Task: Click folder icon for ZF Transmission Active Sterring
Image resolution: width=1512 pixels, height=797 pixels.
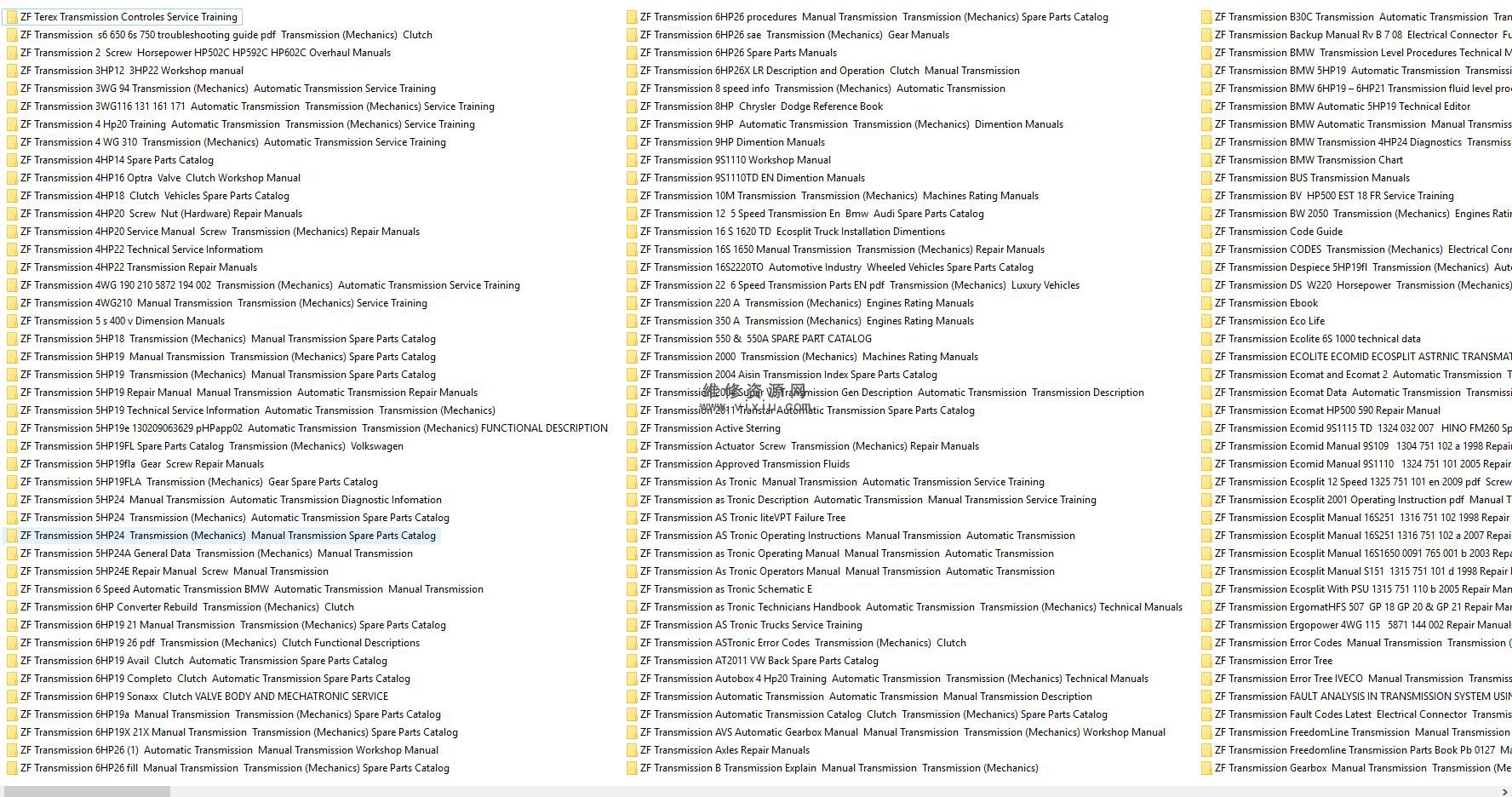Action: [x=632, y=428]
